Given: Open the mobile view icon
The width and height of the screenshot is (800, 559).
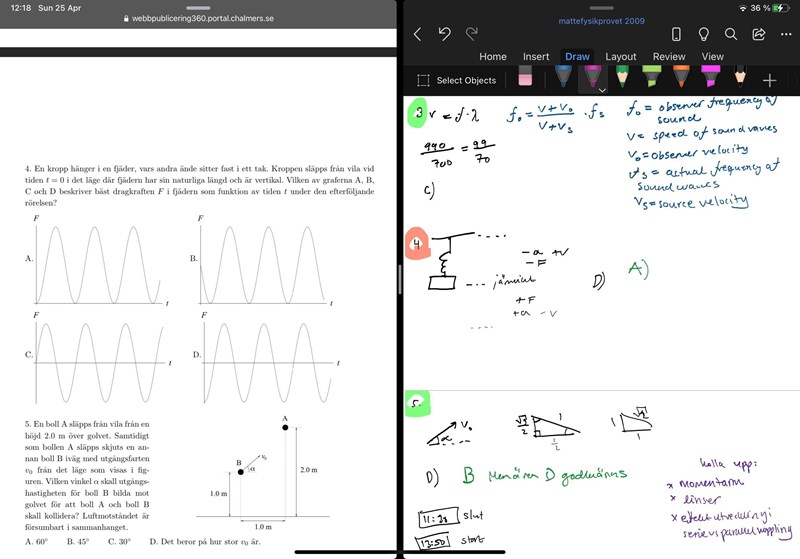Looking at the screenshot, I should [x=676, y=34].
